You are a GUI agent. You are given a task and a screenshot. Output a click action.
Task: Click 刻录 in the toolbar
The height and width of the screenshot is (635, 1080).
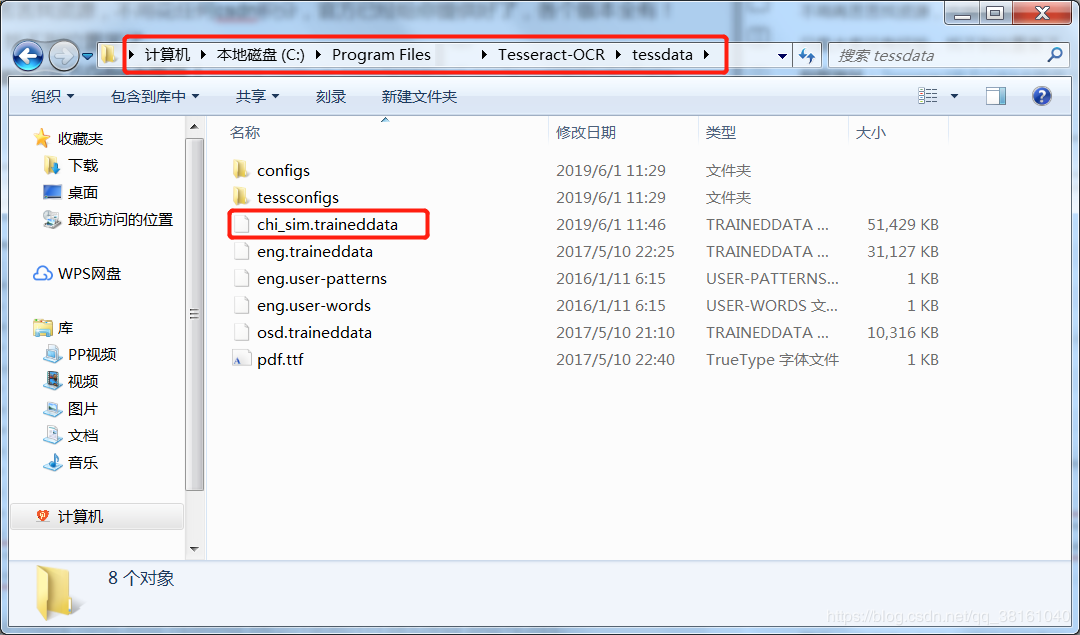tap(331, 96)
